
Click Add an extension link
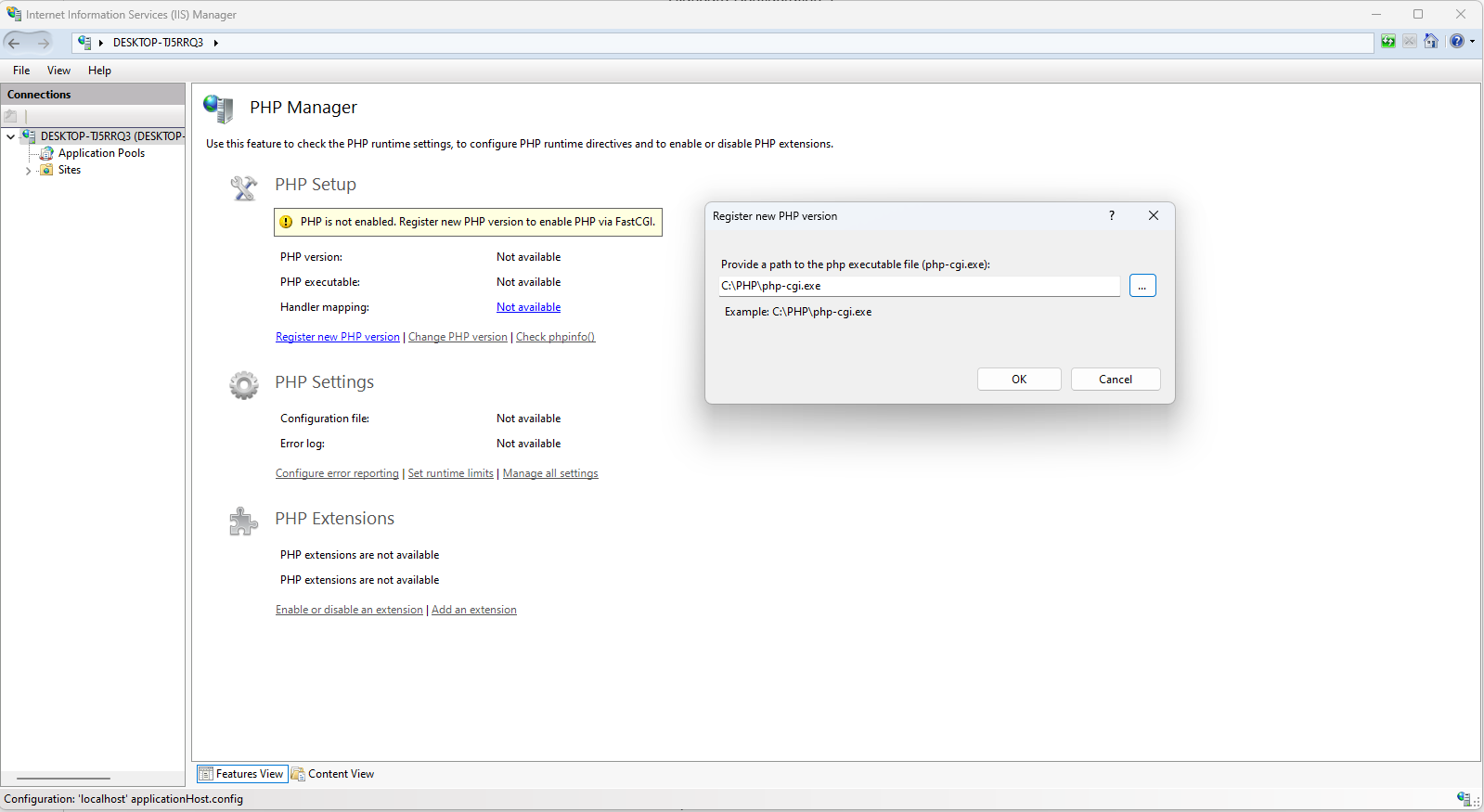pos(474,610)
